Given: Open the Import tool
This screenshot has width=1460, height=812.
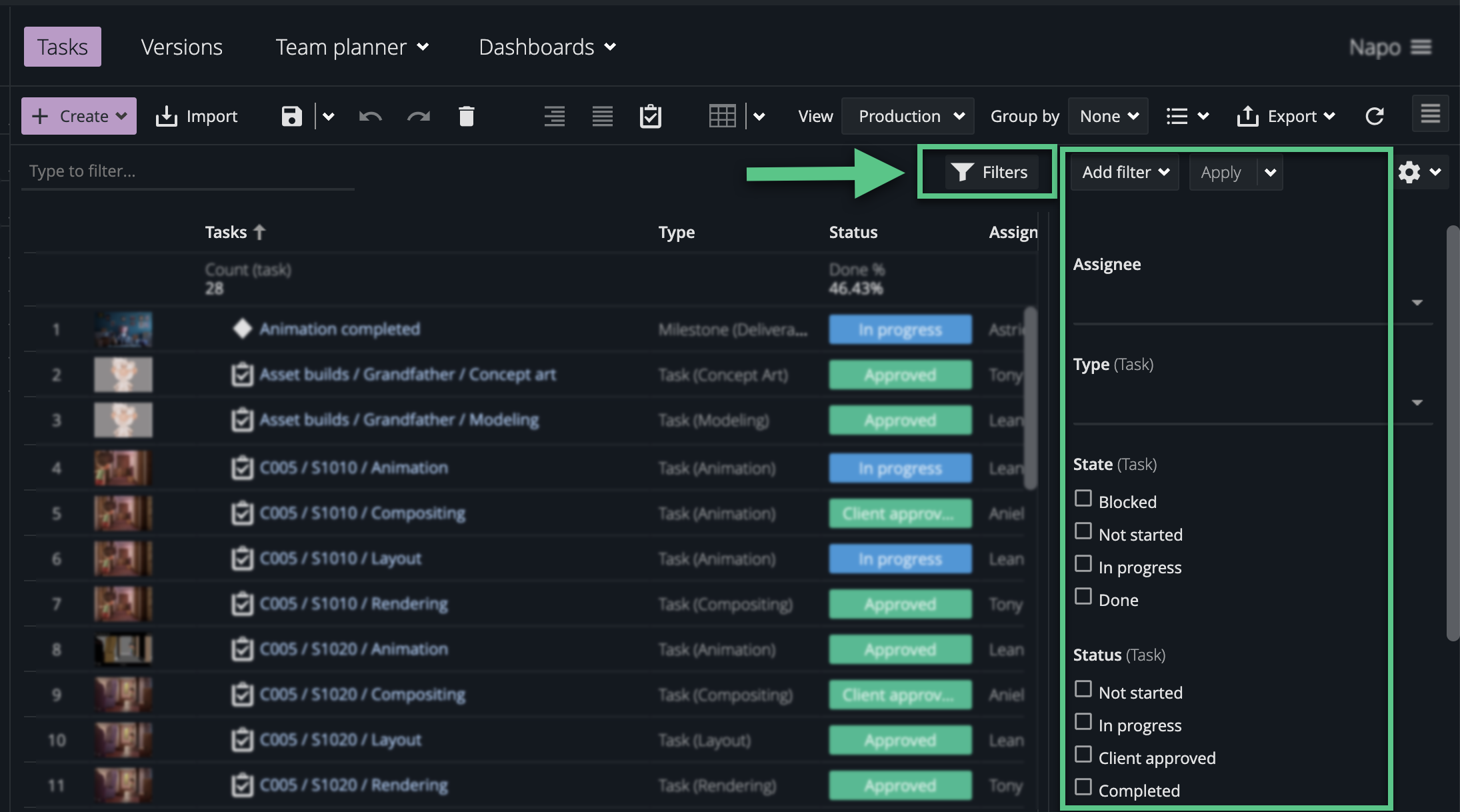Looking at the screenshot, I should [197, 115].
